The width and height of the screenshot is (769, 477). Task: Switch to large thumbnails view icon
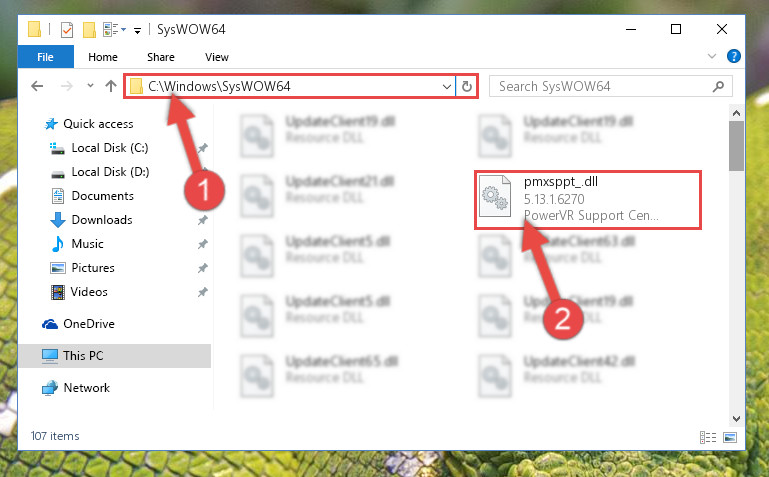pyautogui.click(x=730, y=437)
